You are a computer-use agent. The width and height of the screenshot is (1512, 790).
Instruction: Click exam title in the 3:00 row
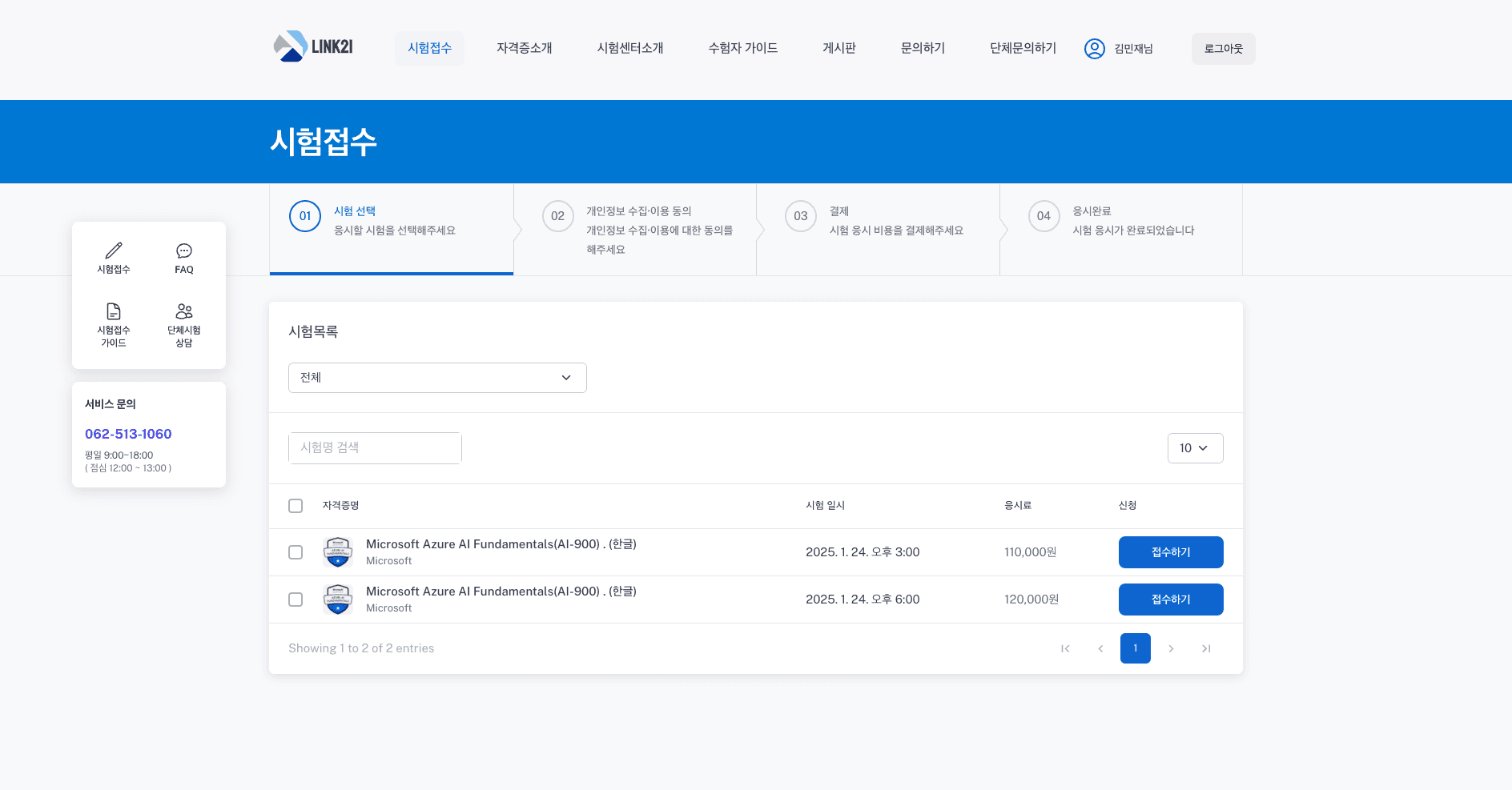tap(501, 544)
